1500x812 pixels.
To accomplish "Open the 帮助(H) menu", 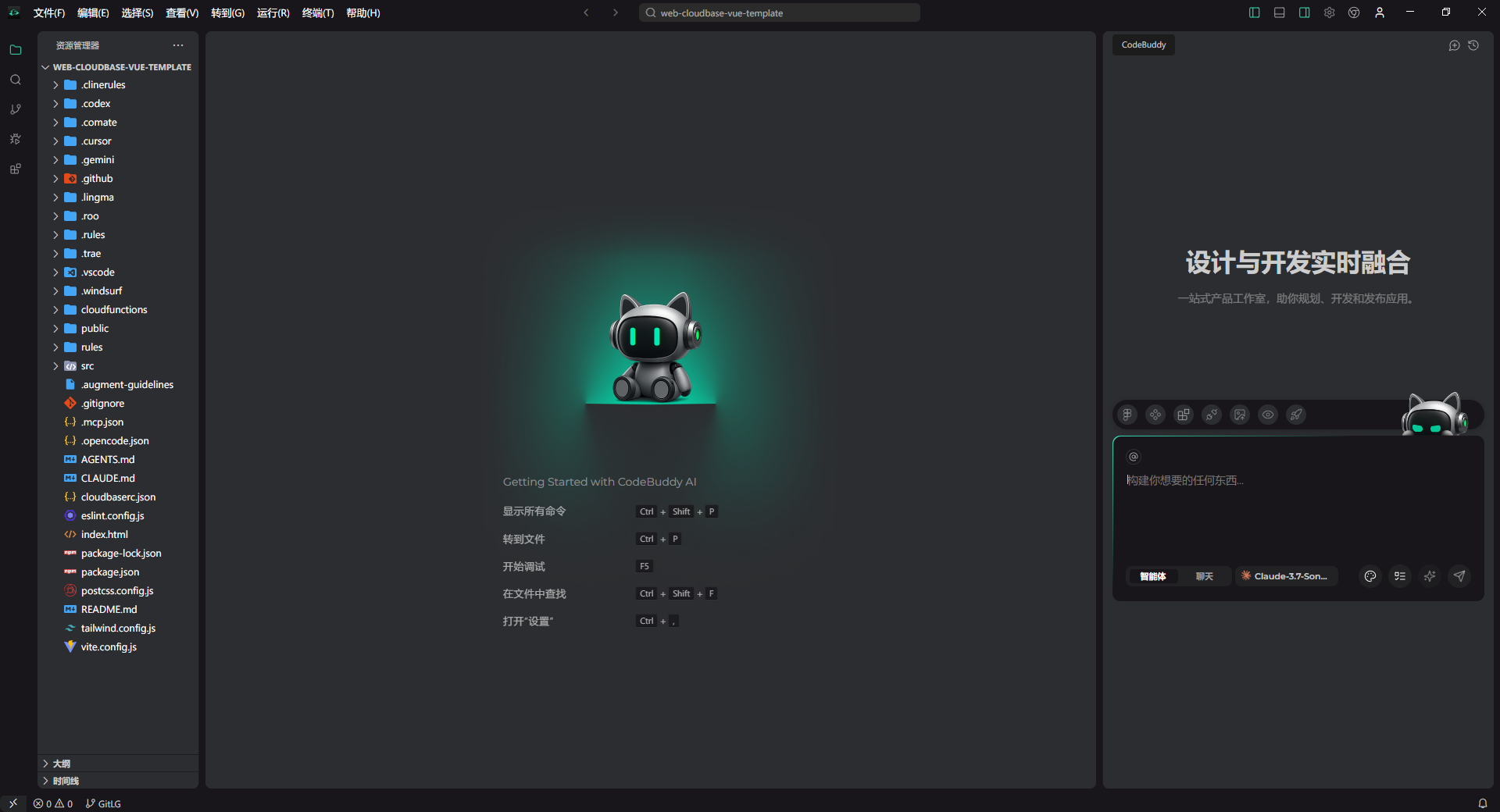I will pos(363,12).
